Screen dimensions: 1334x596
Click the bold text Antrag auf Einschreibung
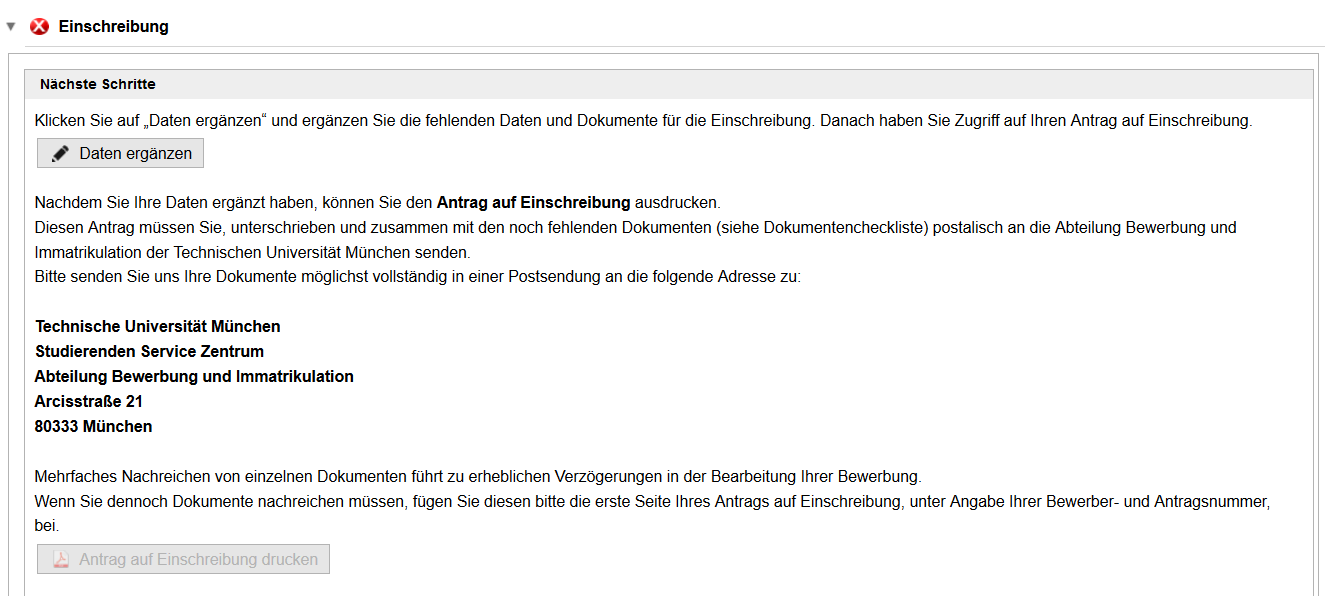click(x=534, y=202)
